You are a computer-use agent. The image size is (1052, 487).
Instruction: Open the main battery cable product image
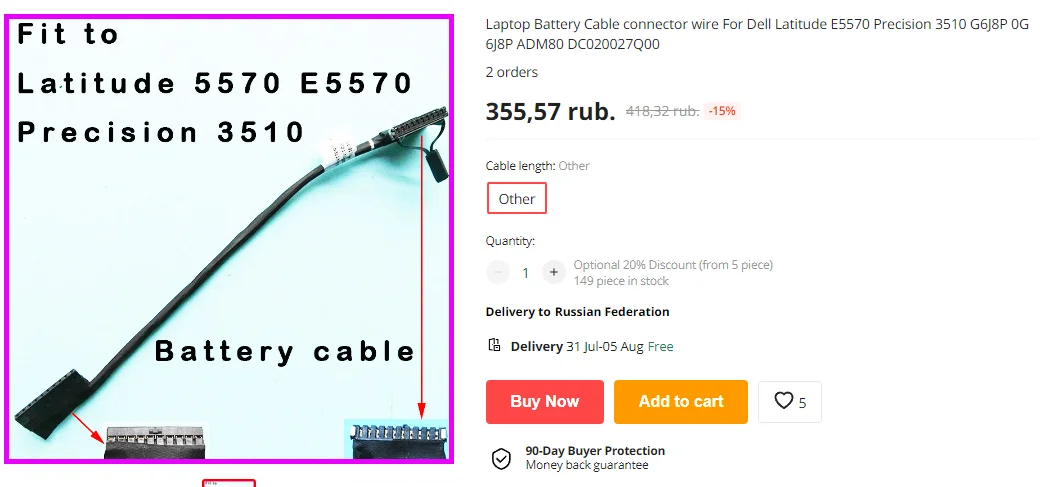coord(229,239)
